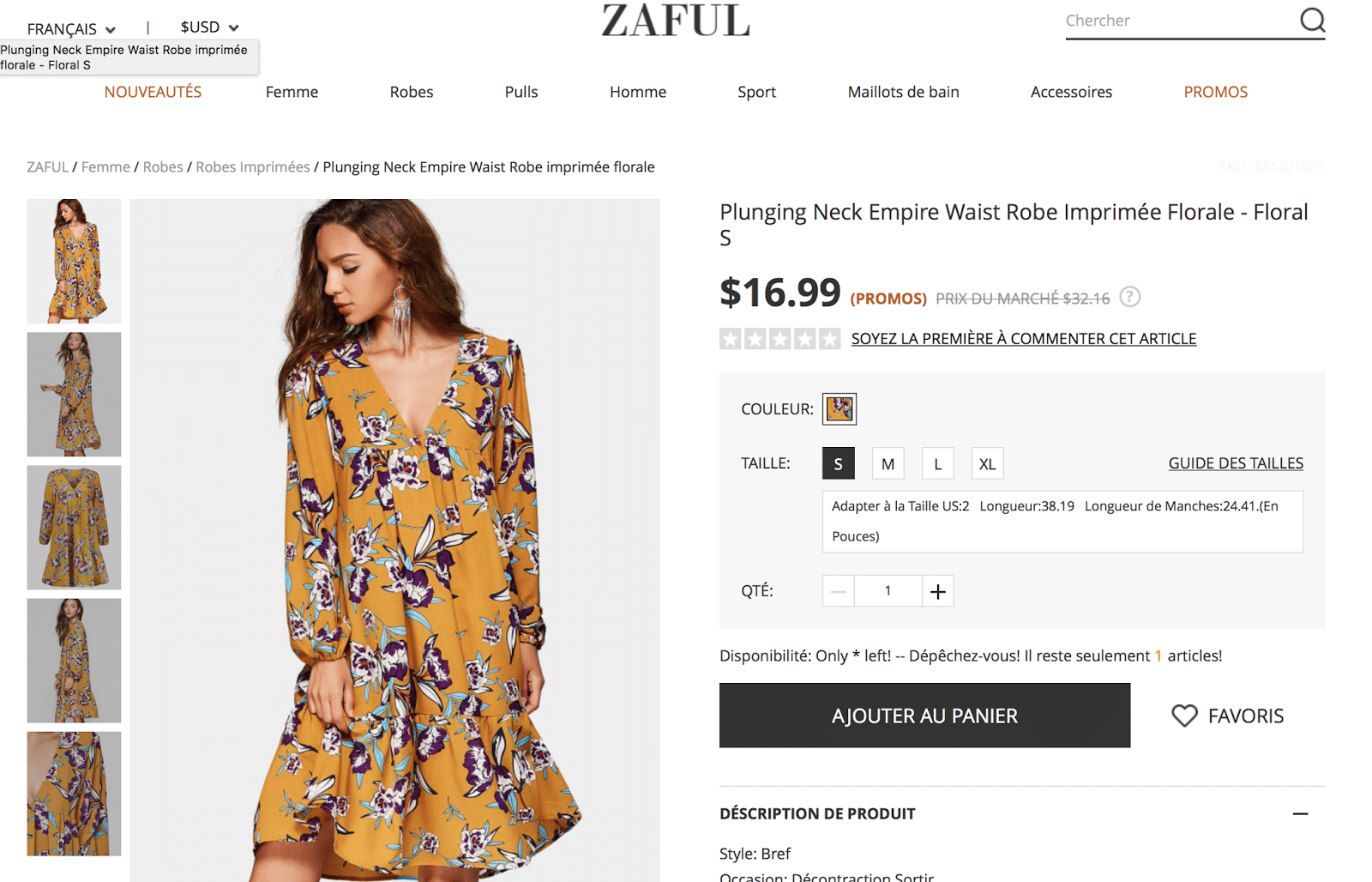This screenshot has width=1372, height=882.
Task: Open the Robes menu item
Action: 412,92
